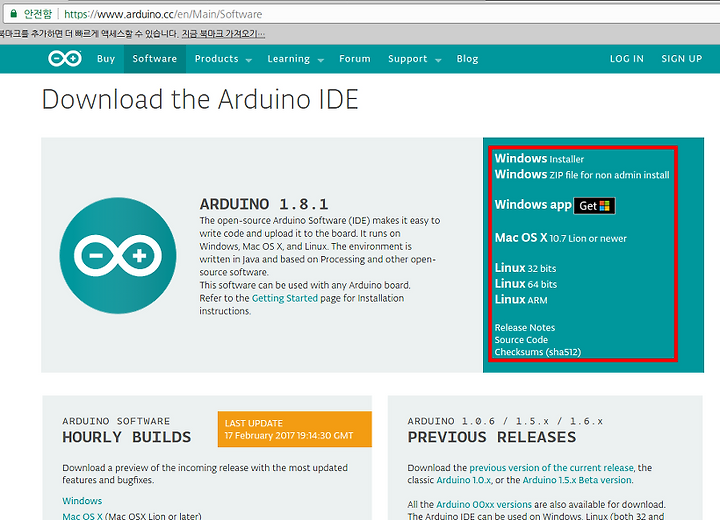Open the Learning menu
This screenshot has width=720, height=520.
[x=288, y=59]
